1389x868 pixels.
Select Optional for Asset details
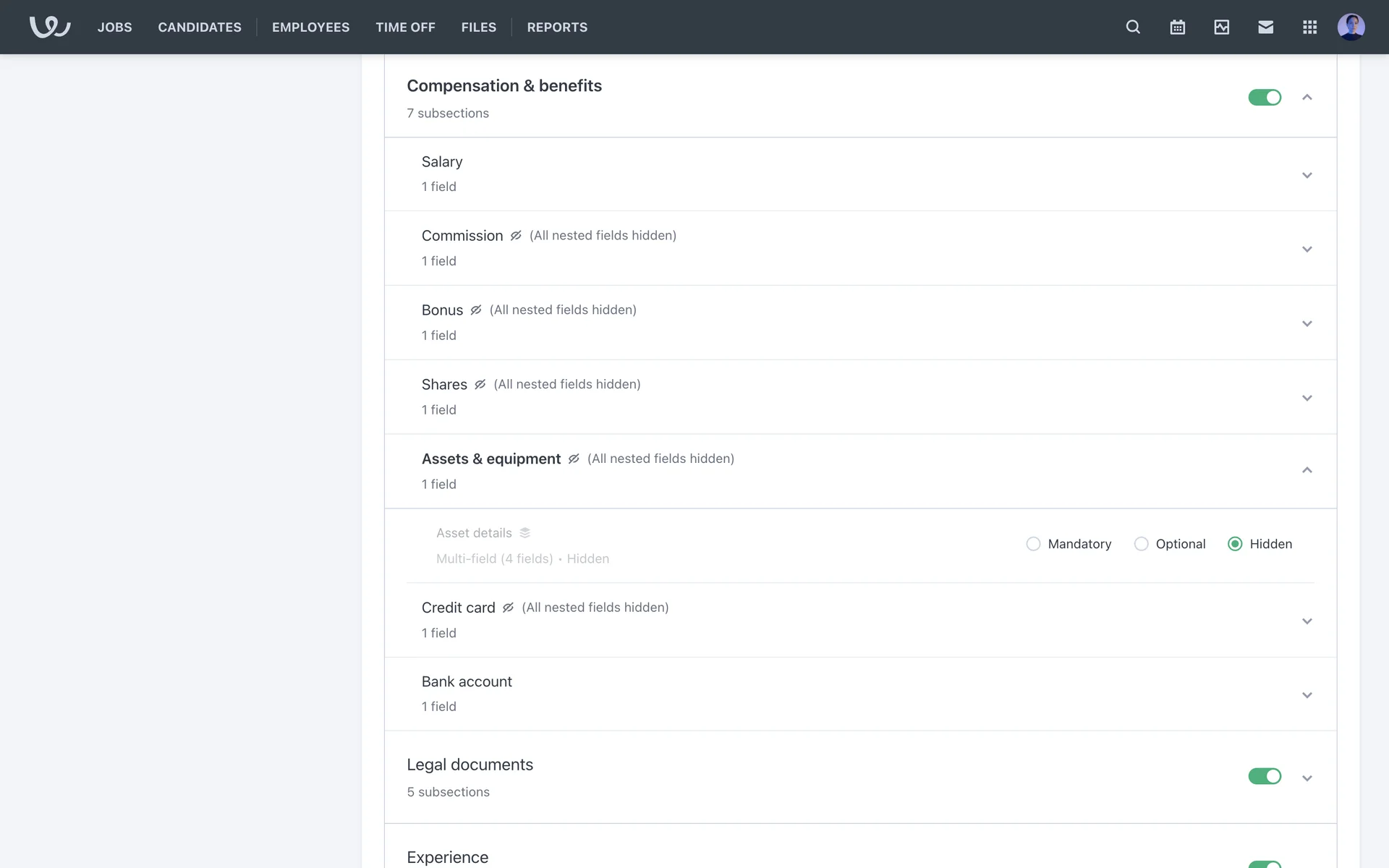[x=1141, y=544]
